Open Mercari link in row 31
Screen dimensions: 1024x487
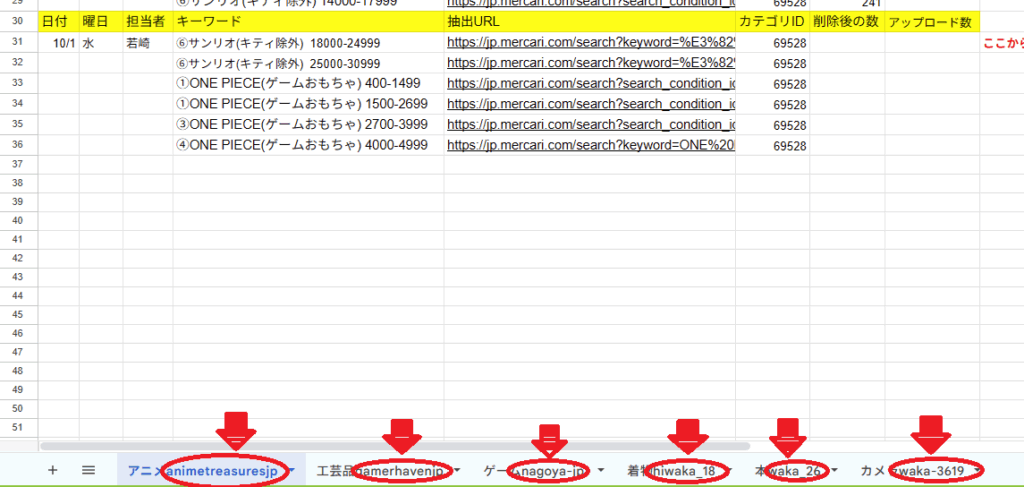tap(590, 43)
